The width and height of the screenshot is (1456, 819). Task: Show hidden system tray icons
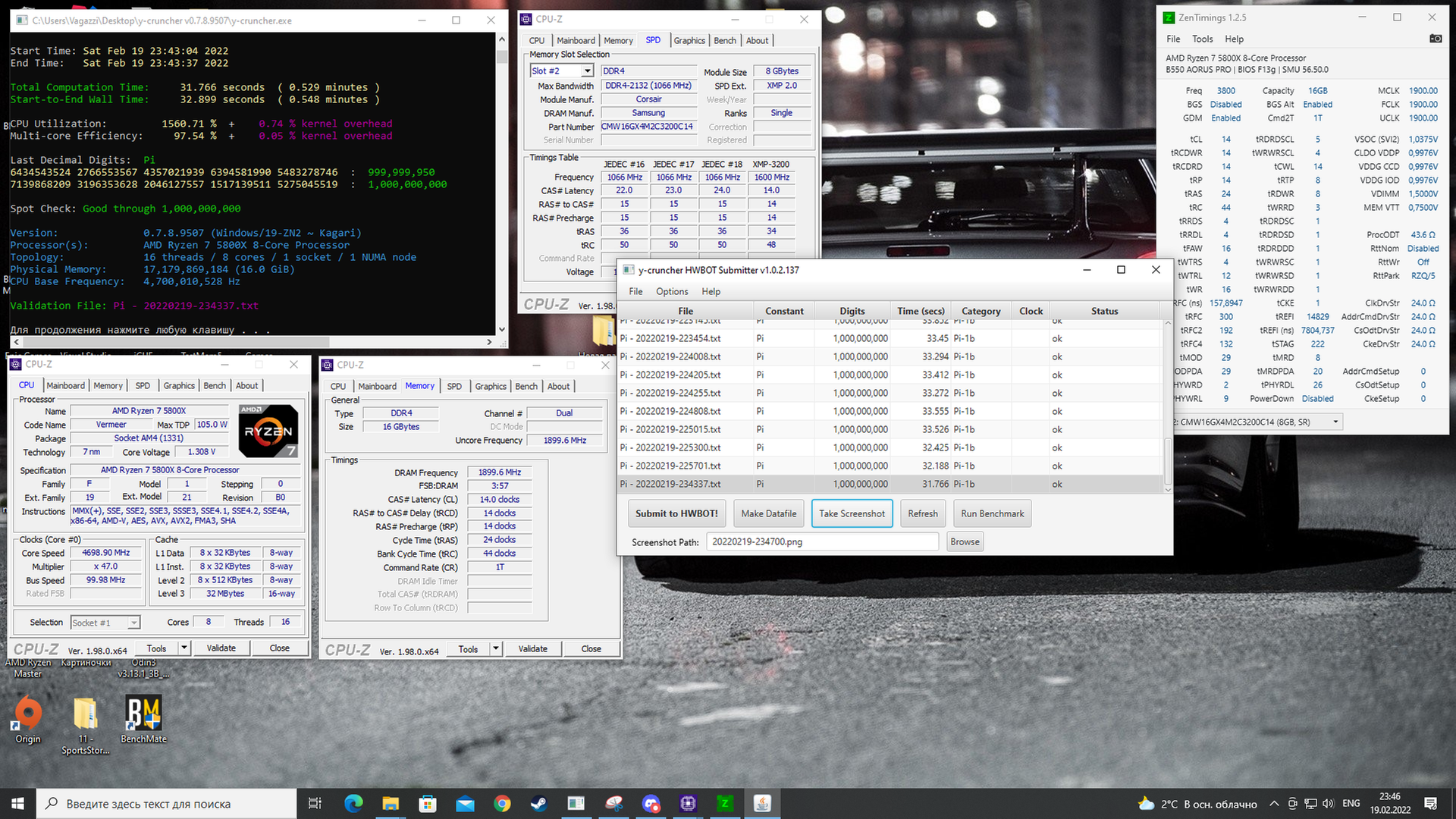pos(1274,804)
